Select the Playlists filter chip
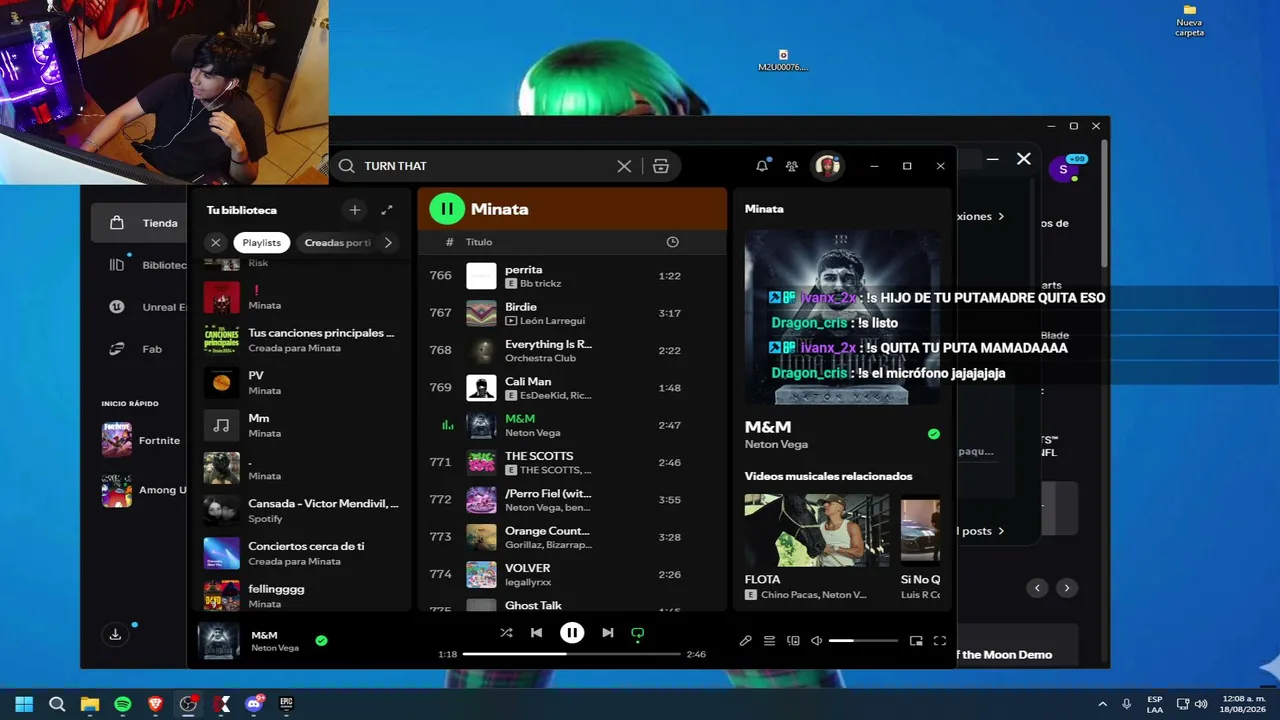Viewport: 1280px width, 720px height. (x=262, y=242)
